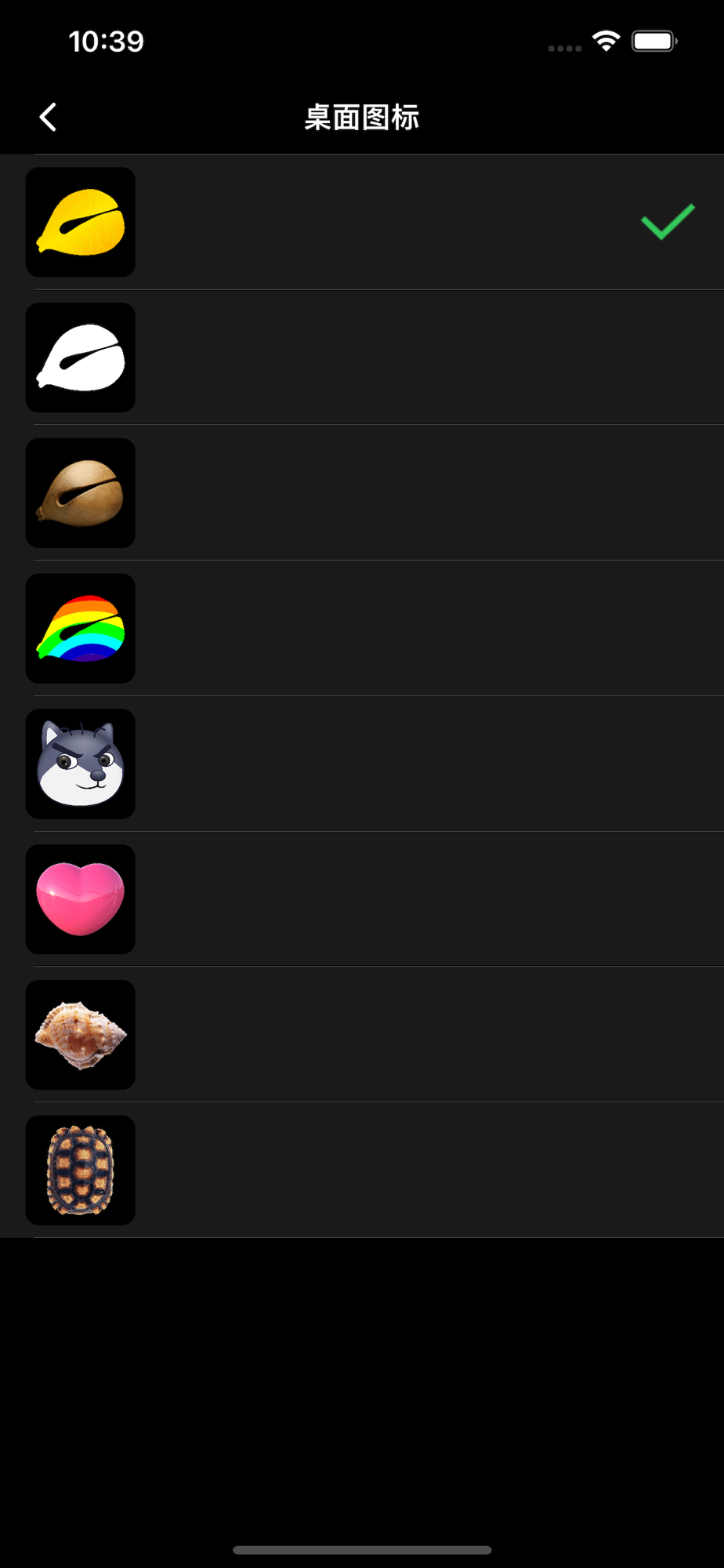Pick the brown wooden shell icon
Screen dimensions: 724x1568
[81, 493]
